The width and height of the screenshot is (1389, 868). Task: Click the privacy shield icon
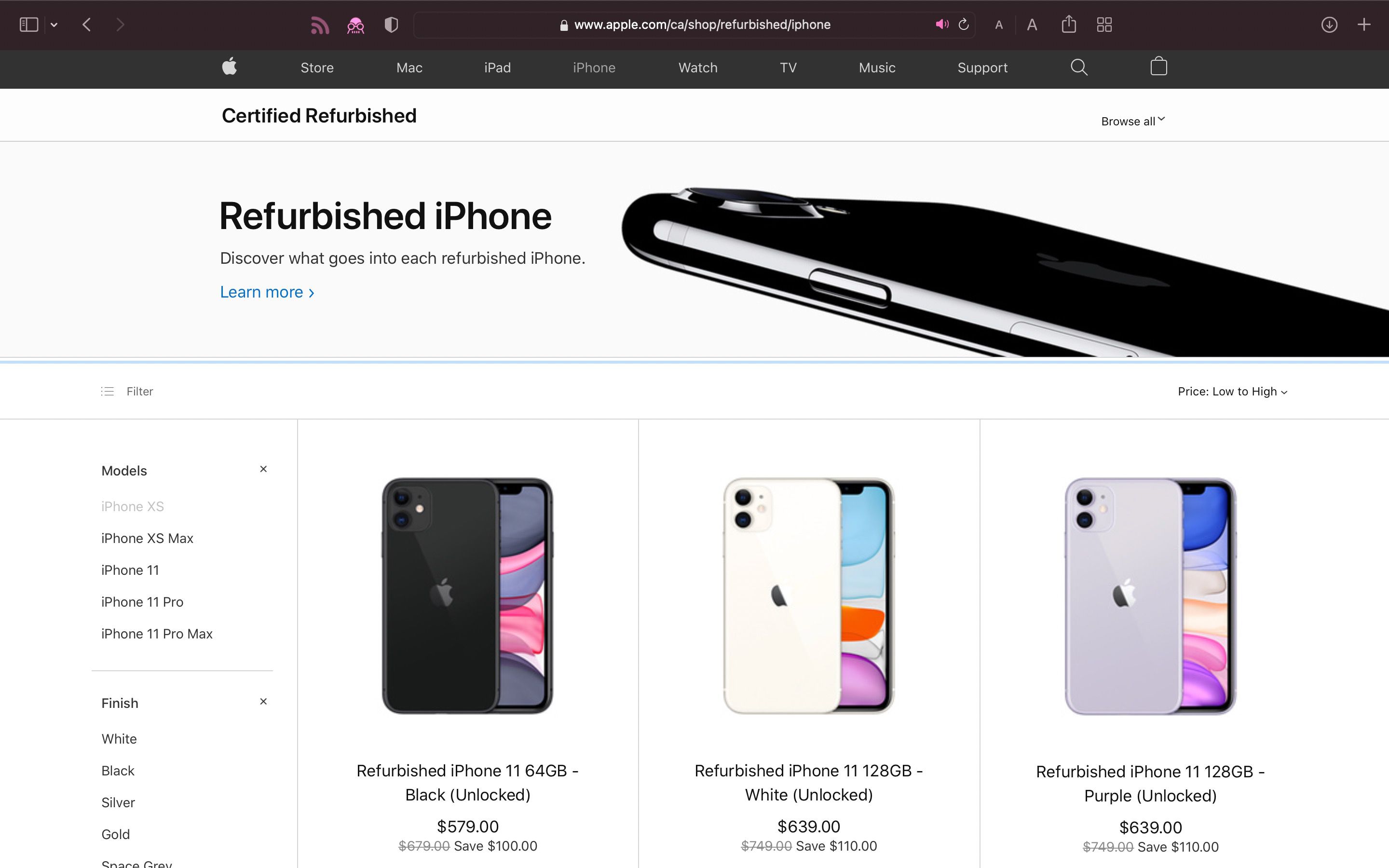(x=391, y=25)
